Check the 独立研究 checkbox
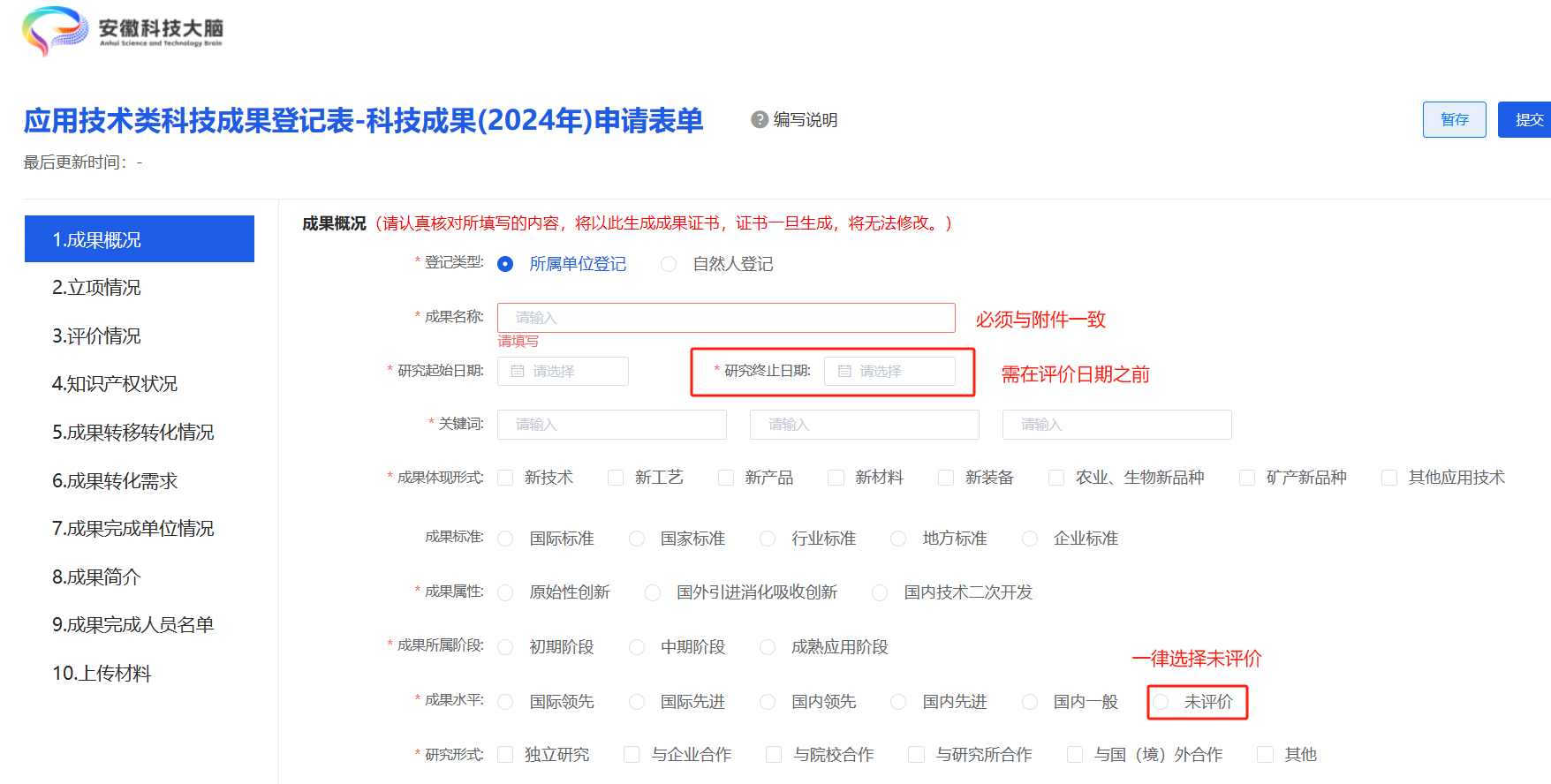1551x784 pixels. [x=505, y=755]
